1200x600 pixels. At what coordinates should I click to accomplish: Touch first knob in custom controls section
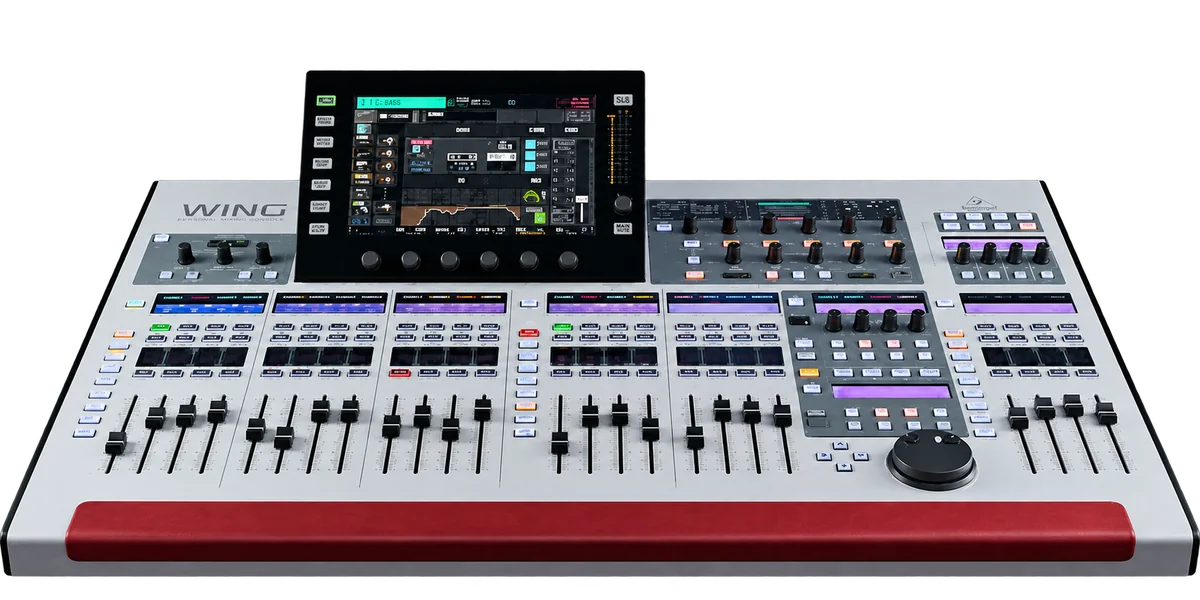[833, 320]
